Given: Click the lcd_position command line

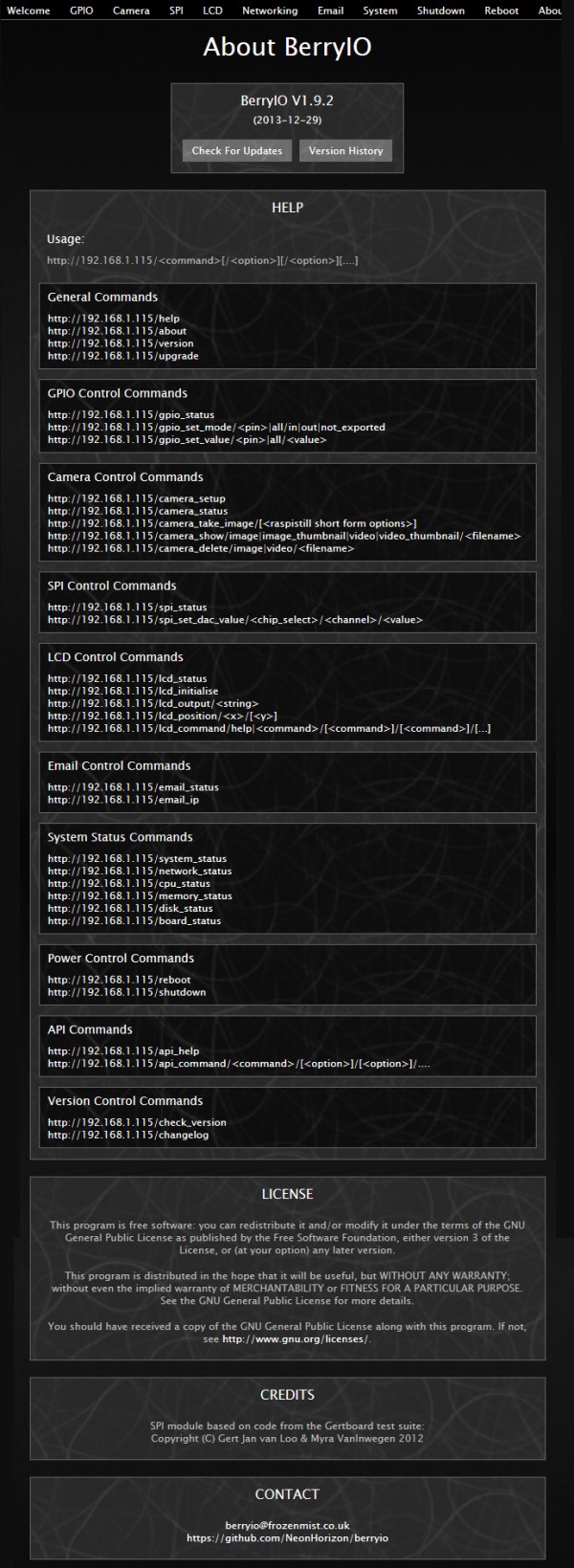Looking at the screenshot, I should 163,716.
